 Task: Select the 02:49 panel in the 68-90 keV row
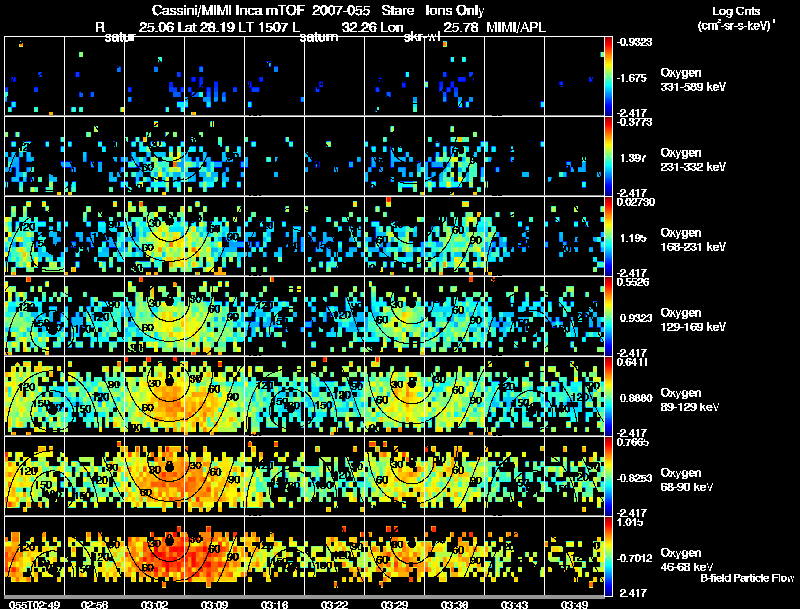click(35, 476)
